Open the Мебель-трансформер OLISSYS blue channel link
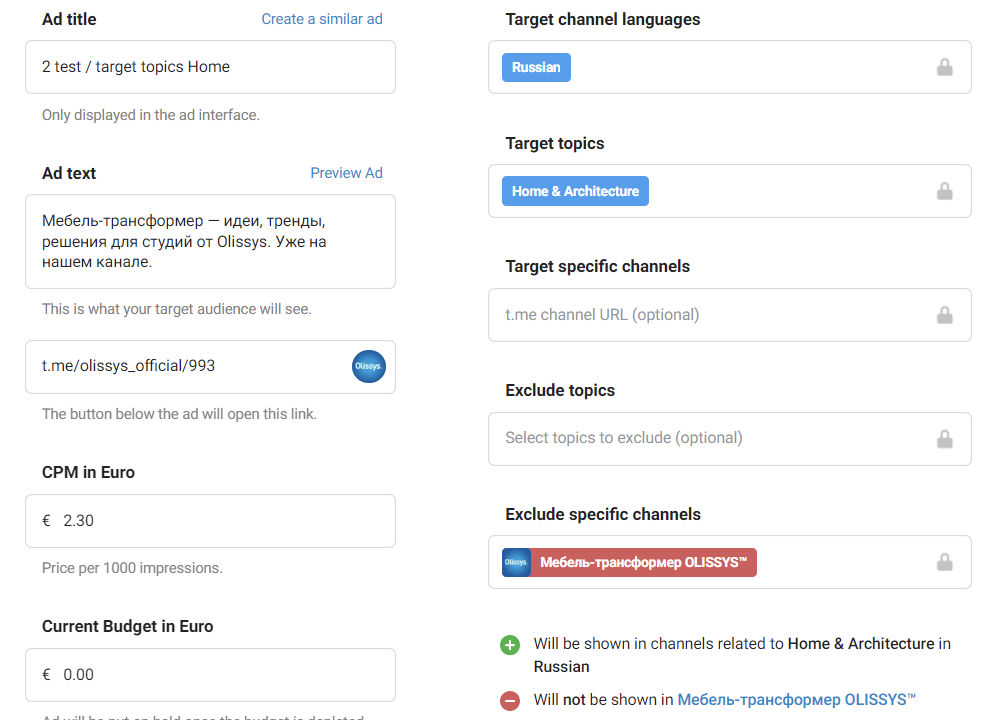 click(796, 700)
